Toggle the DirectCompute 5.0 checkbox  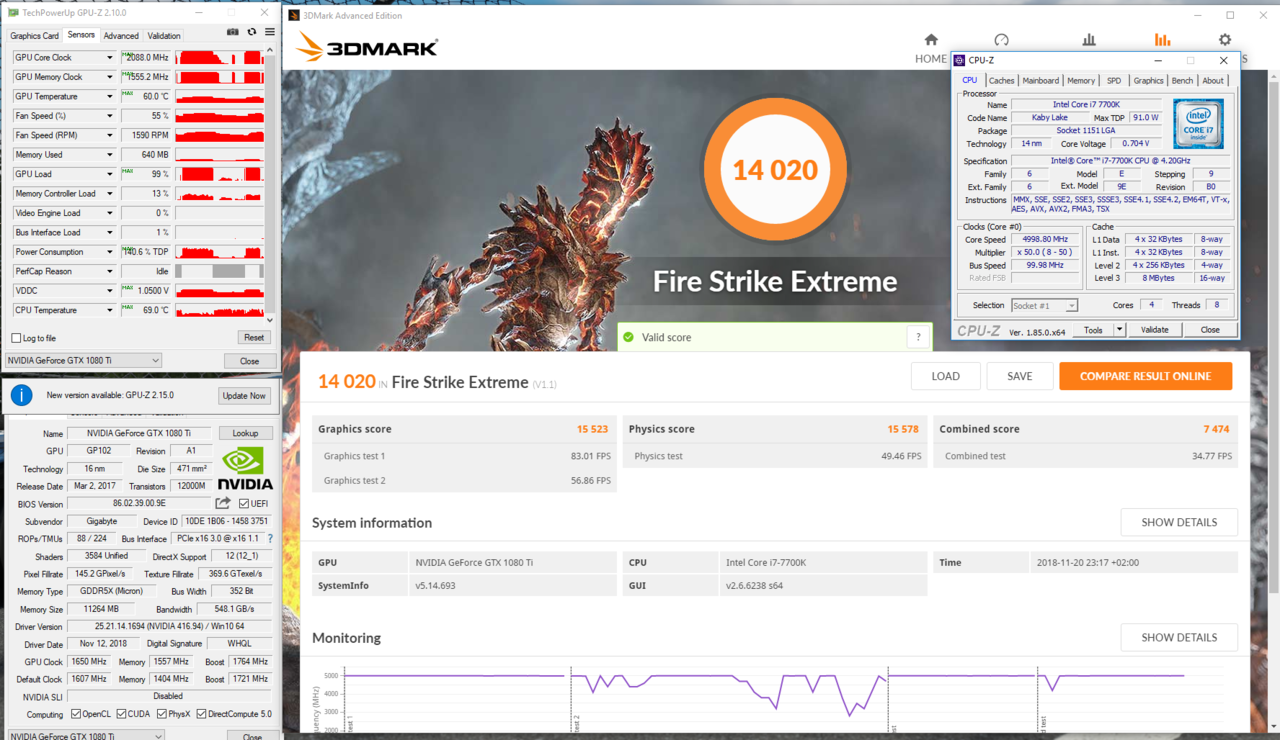click(x=202, y=714)
